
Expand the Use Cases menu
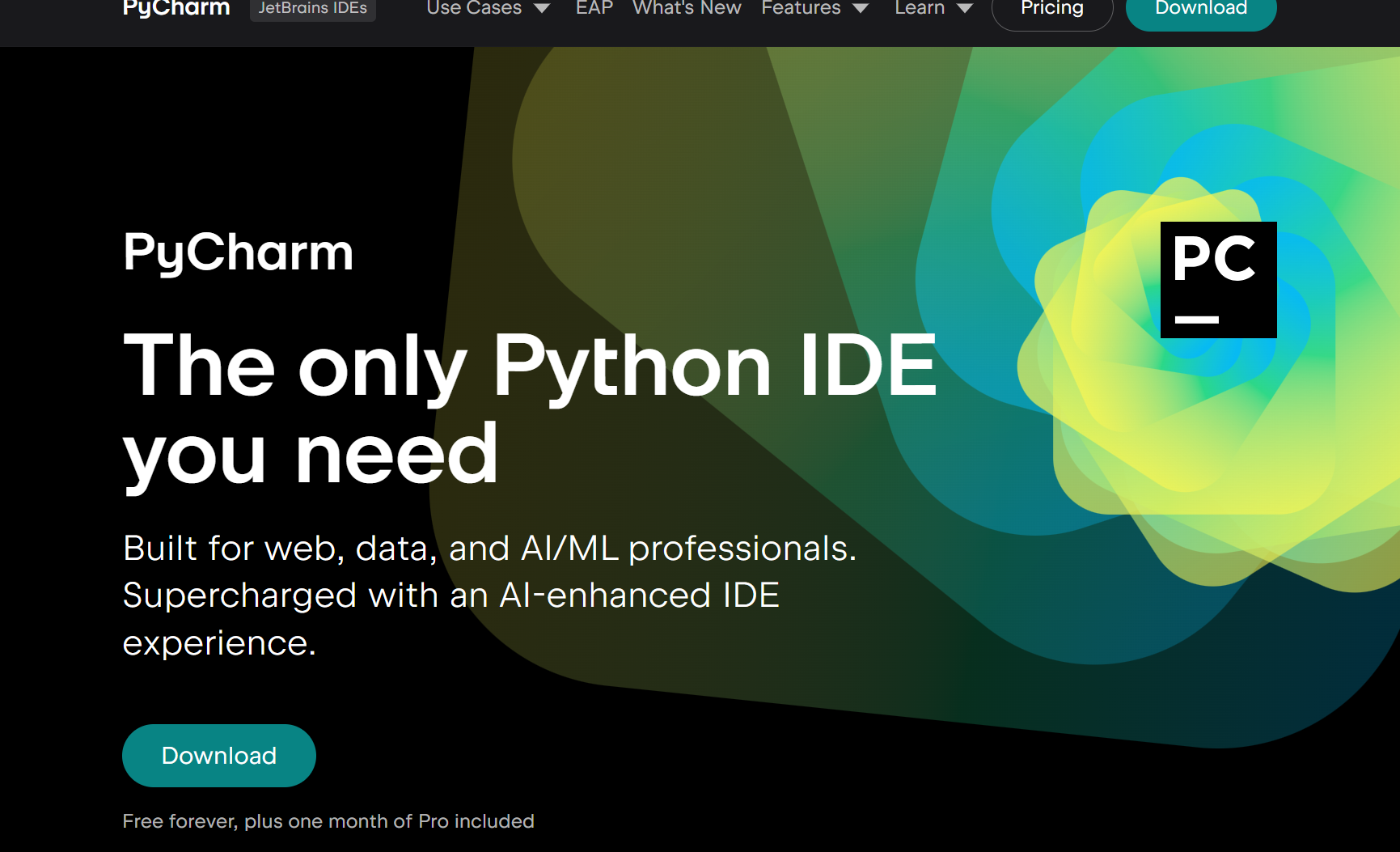coord(488,9)
